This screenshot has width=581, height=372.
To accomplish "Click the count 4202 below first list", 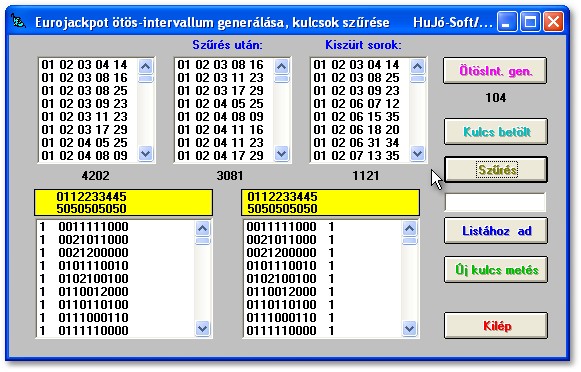I will 95,176.
